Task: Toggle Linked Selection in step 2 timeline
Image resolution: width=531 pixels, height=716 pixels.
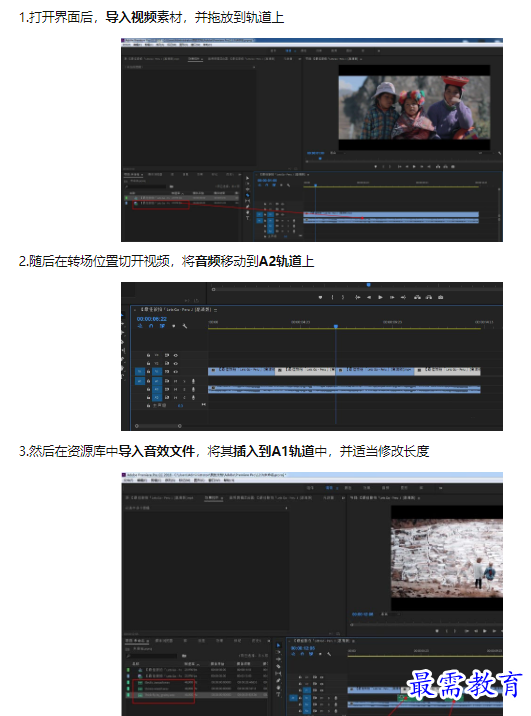Action: pyautogui.click(x=162, y=326)
